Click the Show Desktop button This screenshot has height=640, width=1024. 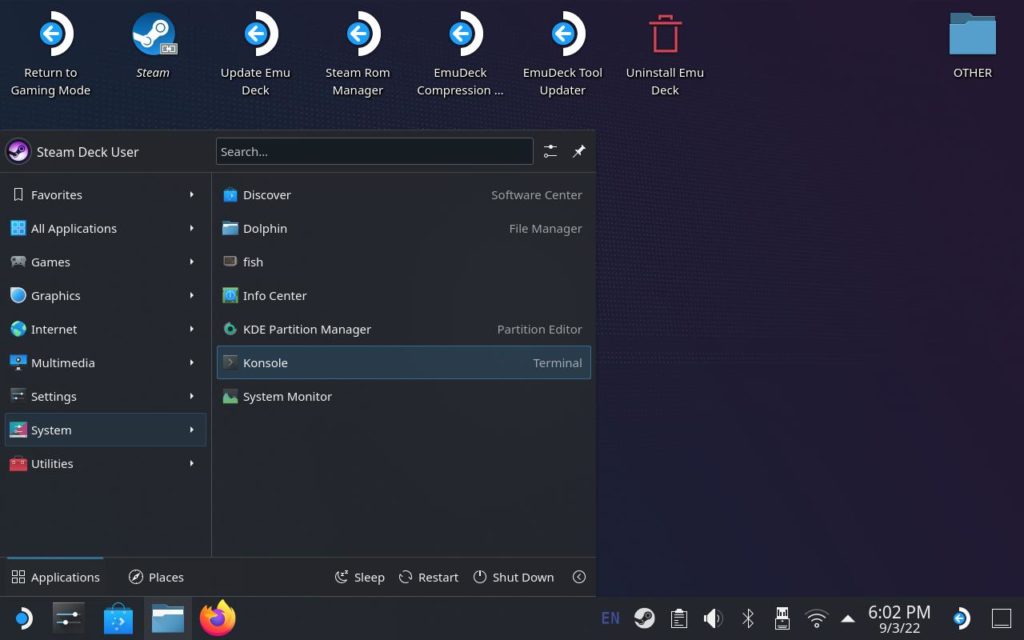pyautogui.click(x=1002, y=618)
